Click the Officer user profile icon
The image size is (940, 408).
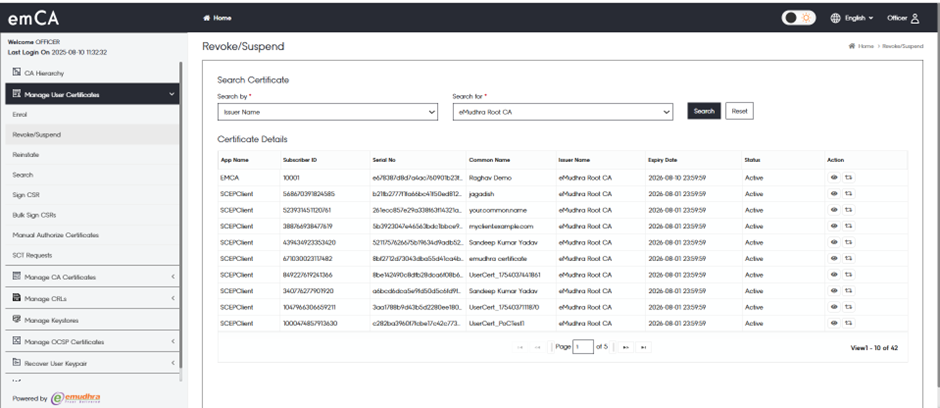[914, 18]
